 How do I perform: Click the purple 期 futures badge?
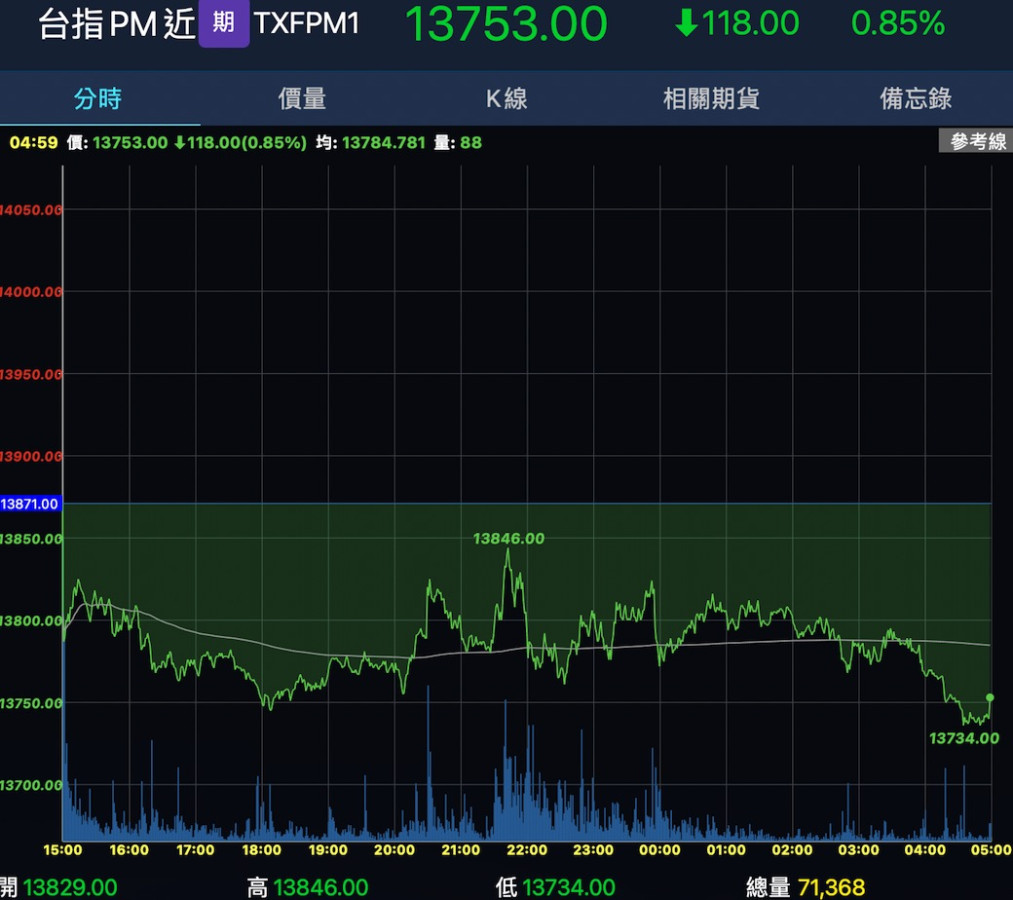point(223,23)
